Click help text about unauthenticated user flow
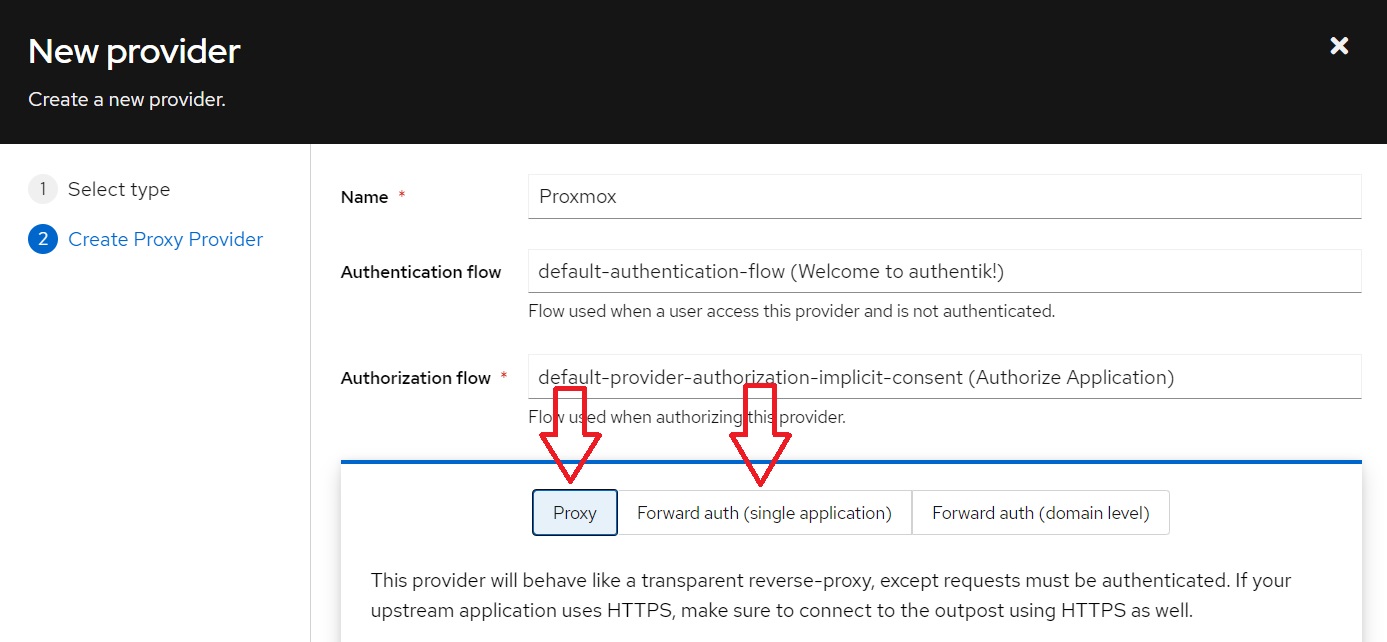1387x642 pixels. 790,311
